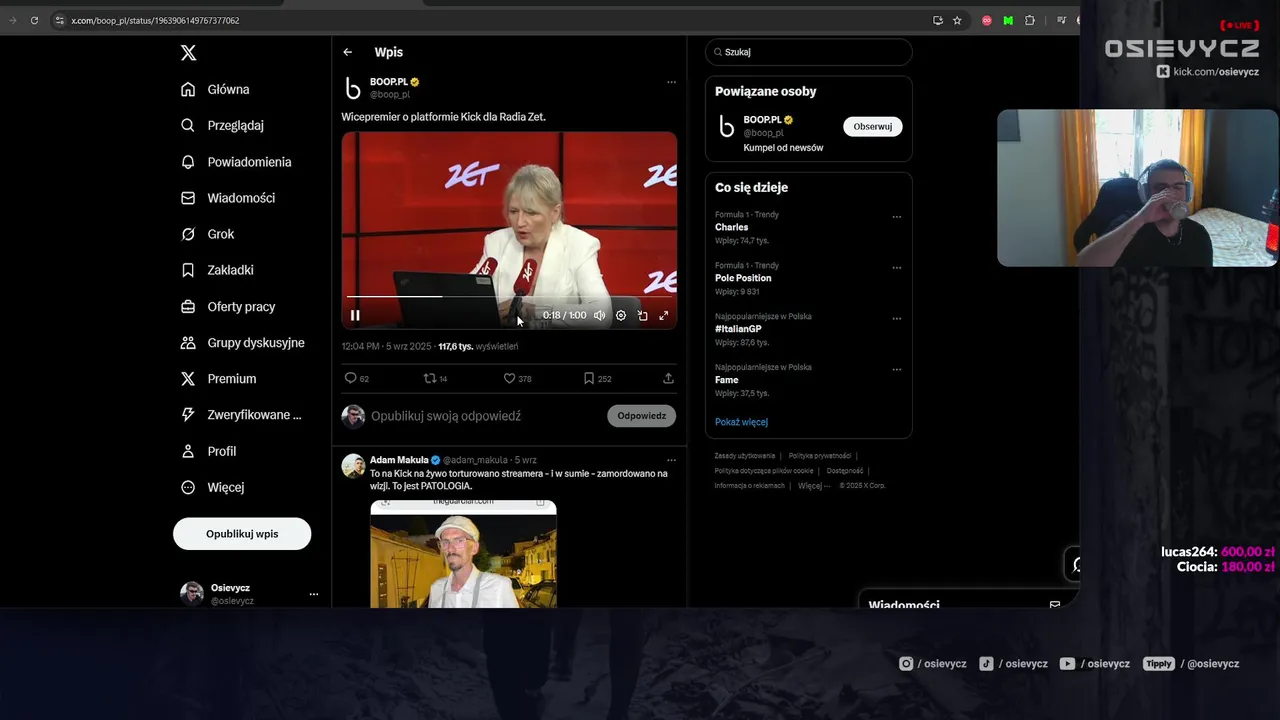Viewport: 1280px width, 720px height.
Task: Click the Odpowiedz button
Action: click(x=641, y=416)
